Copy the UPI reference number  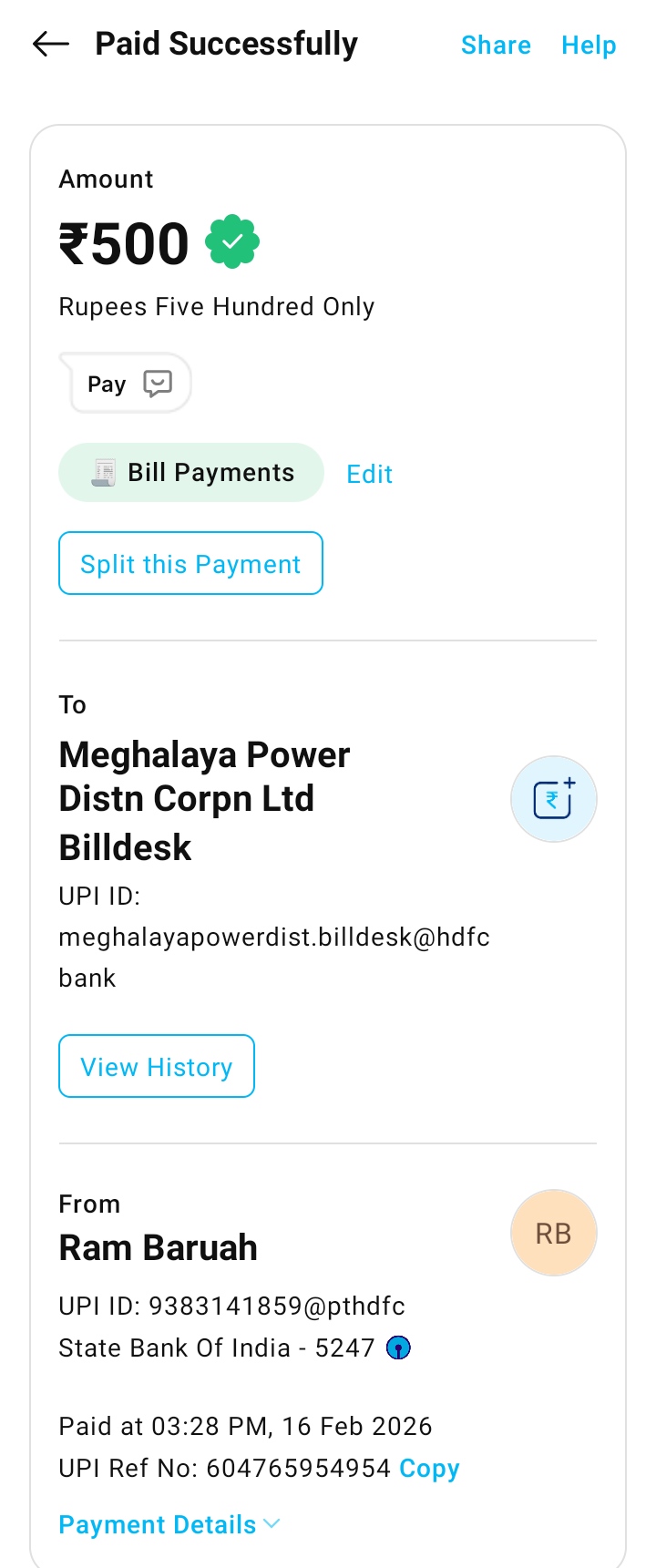tap(429, 1469)
